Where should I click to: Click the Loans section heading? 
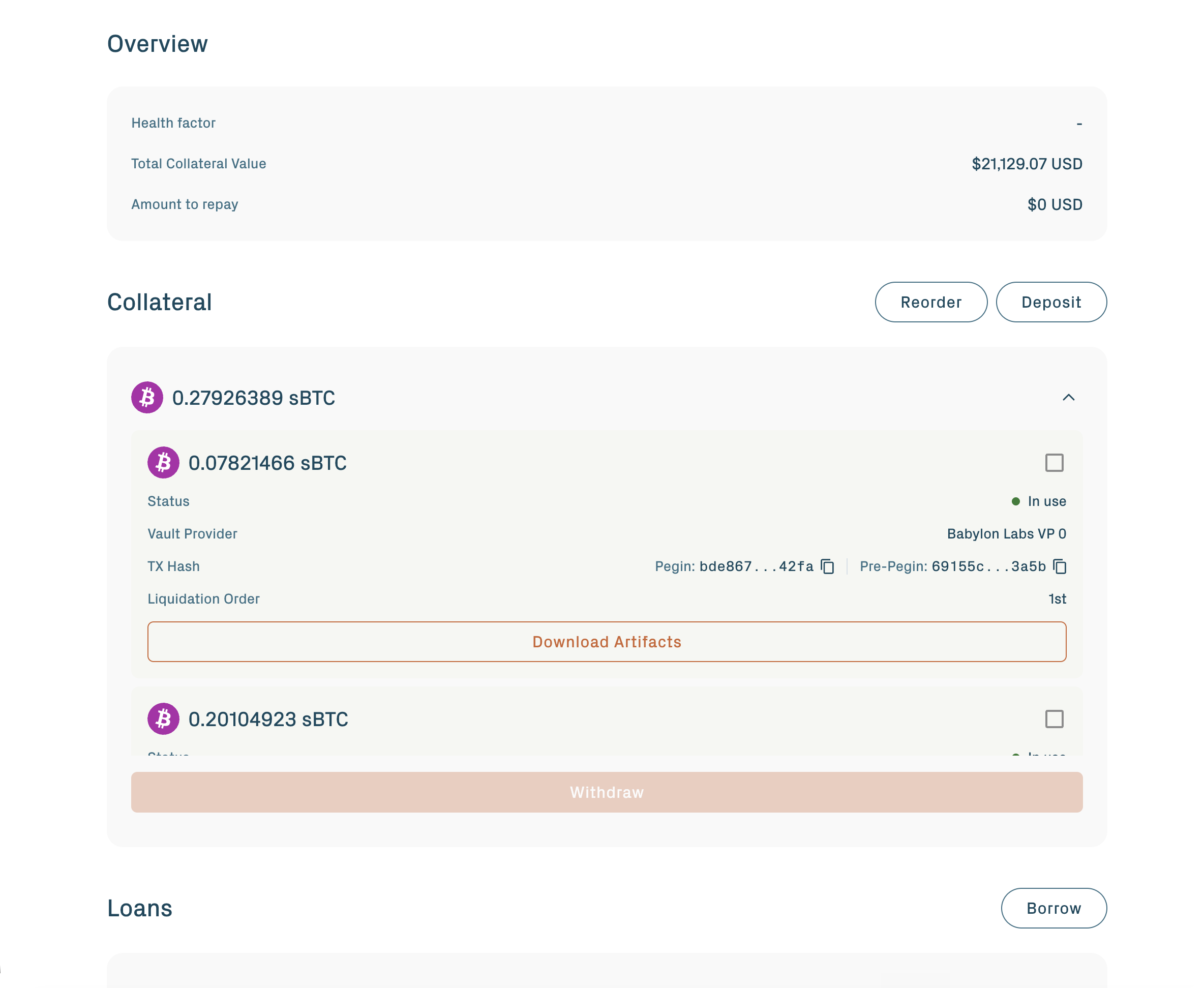pos(140,908)
